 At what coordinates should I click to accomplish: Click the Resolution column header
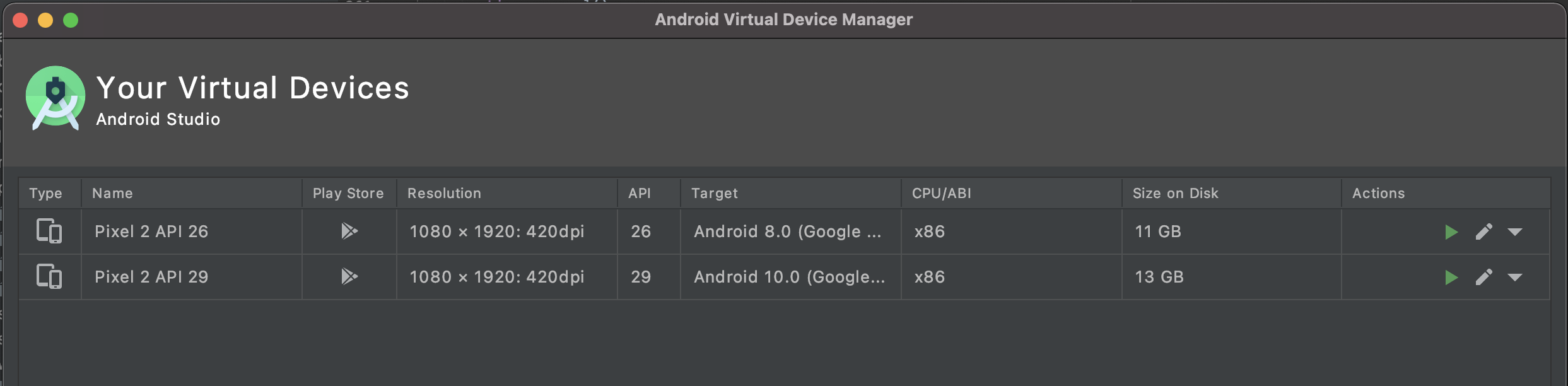(444, 193)
